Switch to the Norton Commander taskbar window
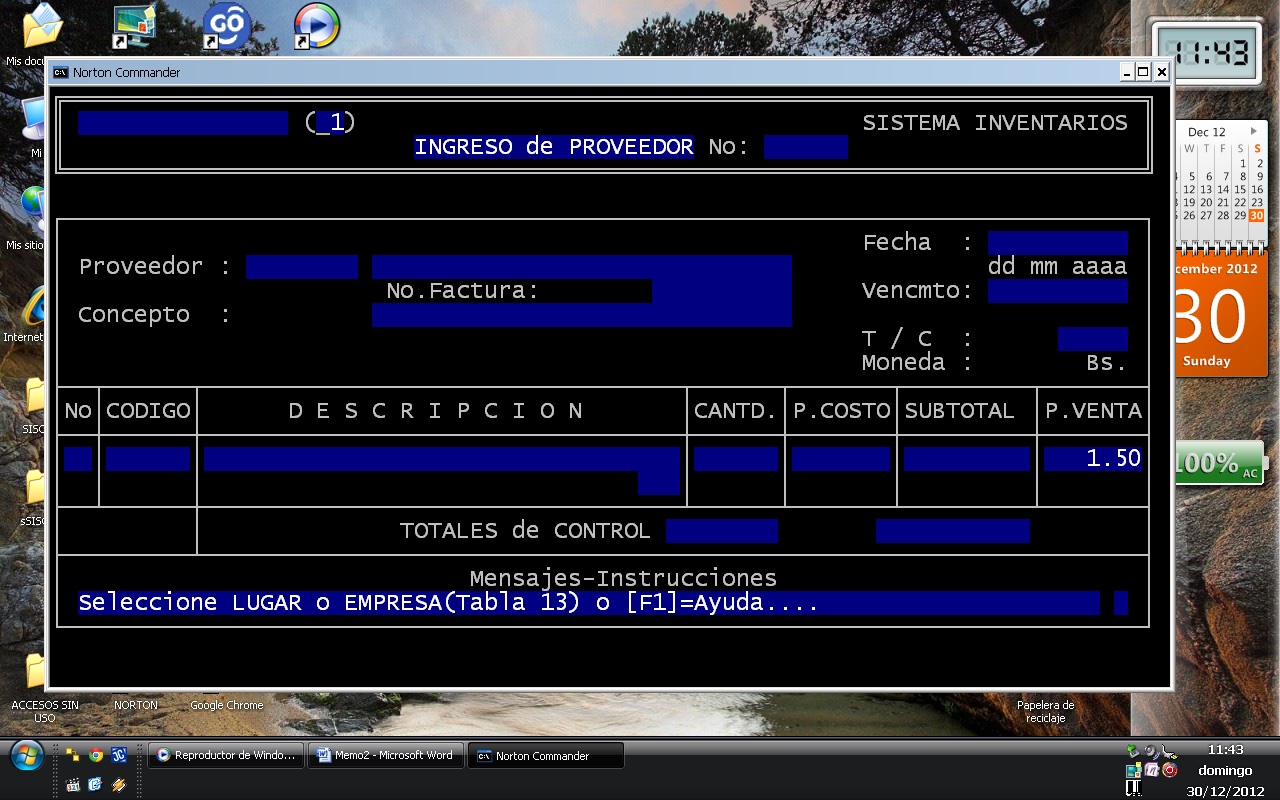 point(545,755)
